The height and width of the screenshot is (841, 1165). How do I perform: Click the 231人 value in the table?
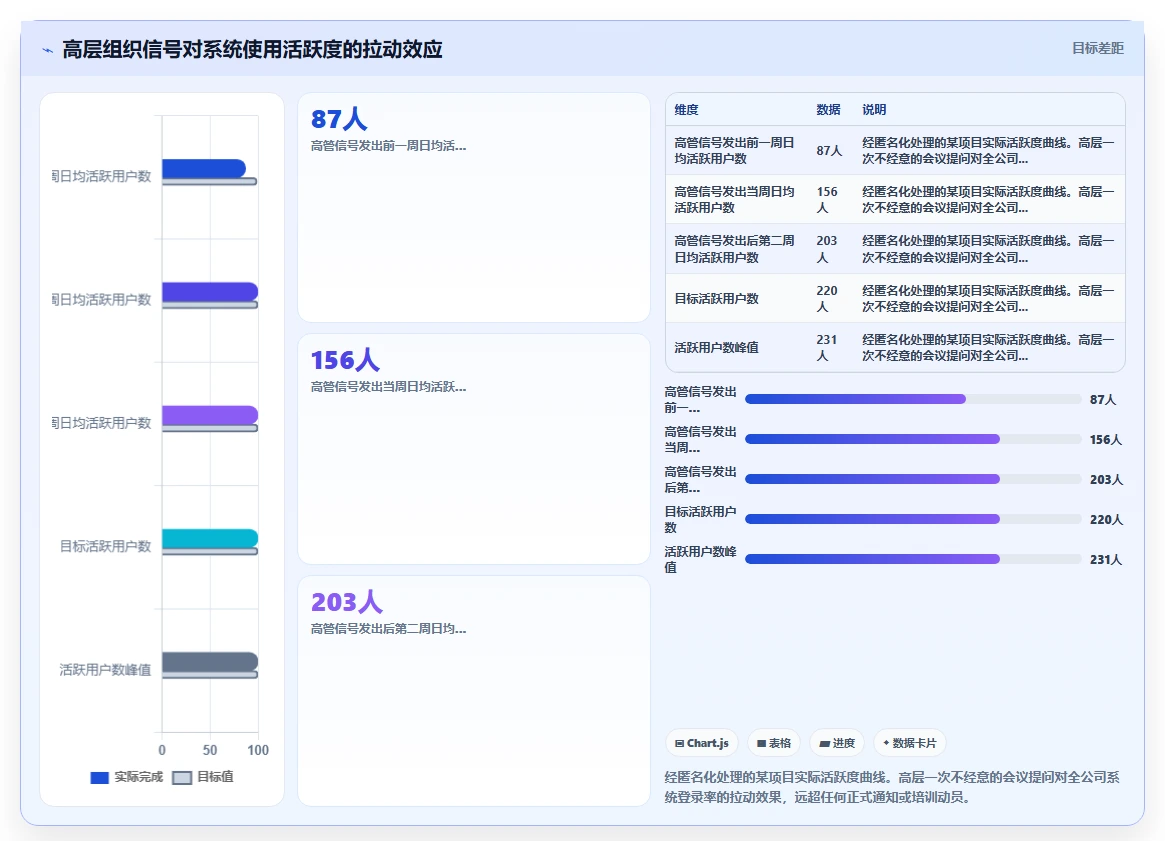click(x=827, y=348)
